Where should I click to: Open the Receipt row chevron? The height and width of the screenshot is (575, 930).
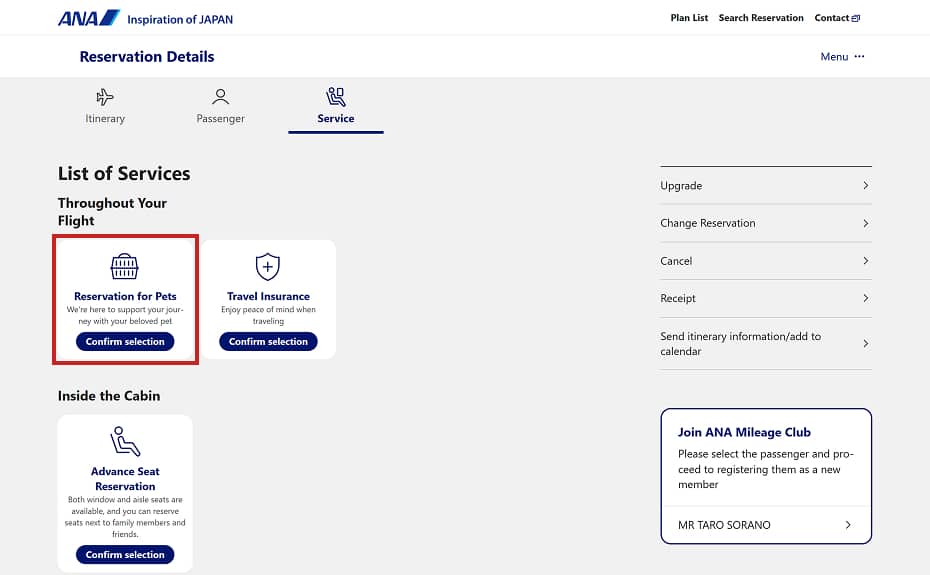pyautogui.click(x=865, y=298)
